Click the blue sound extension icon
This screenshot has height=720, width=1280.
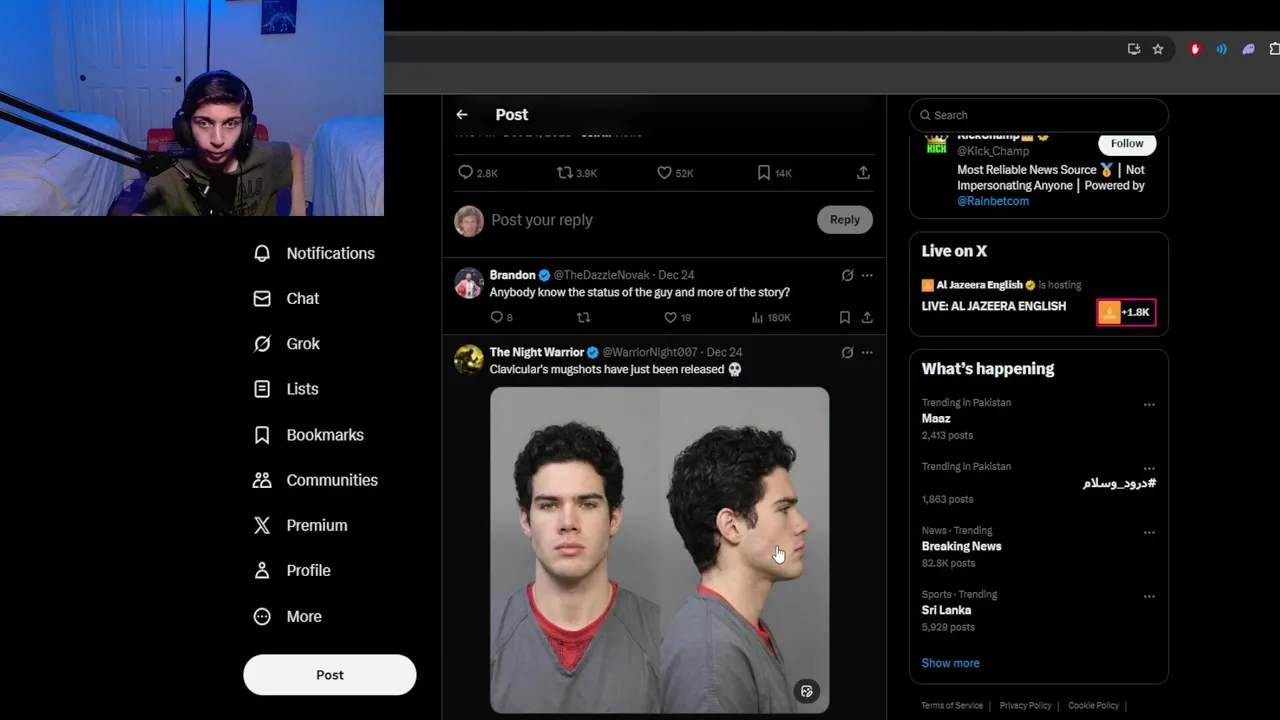point(1221,49)
